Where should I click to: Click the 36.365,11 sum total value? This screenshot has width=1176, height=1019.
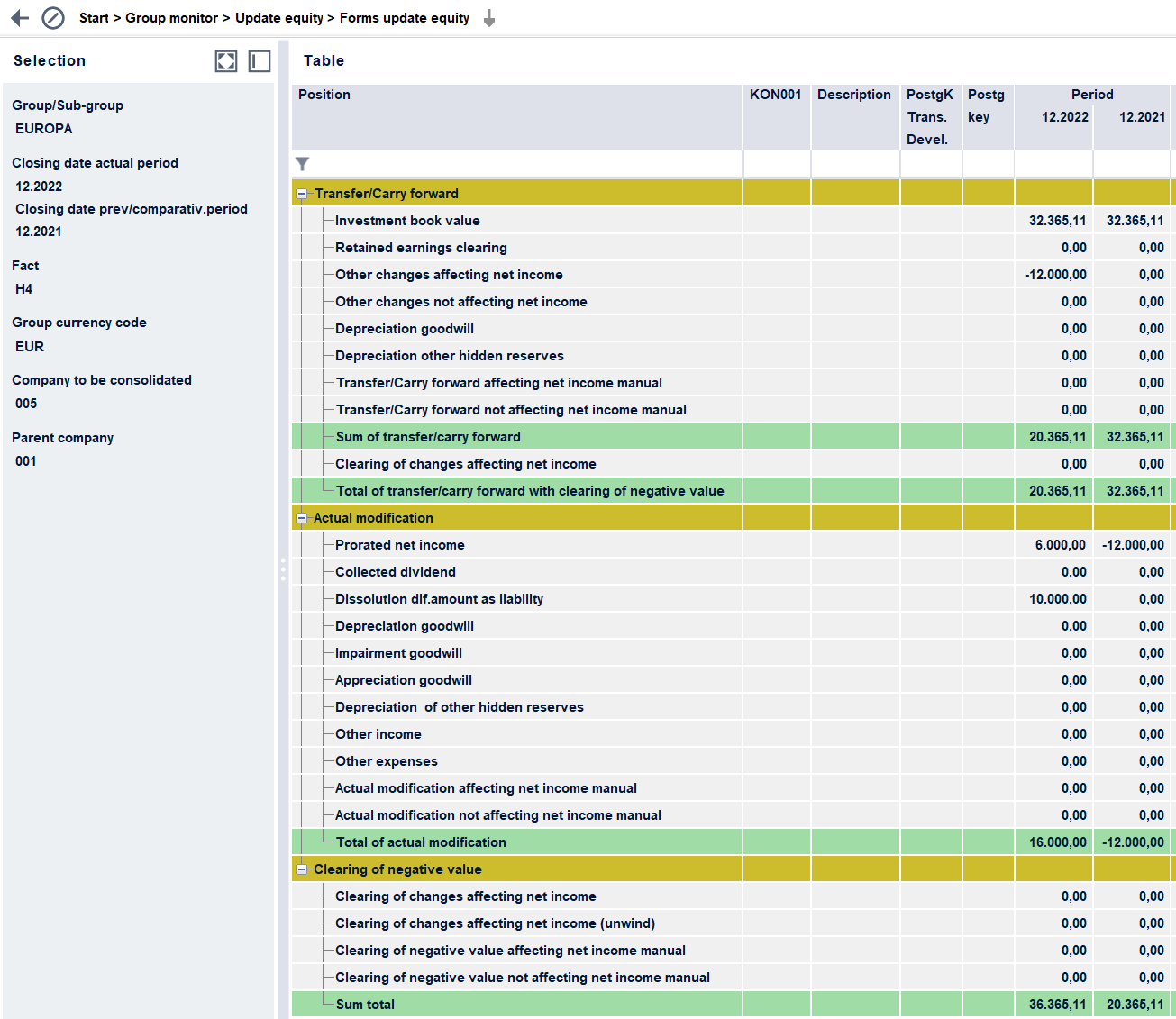1058,1005
